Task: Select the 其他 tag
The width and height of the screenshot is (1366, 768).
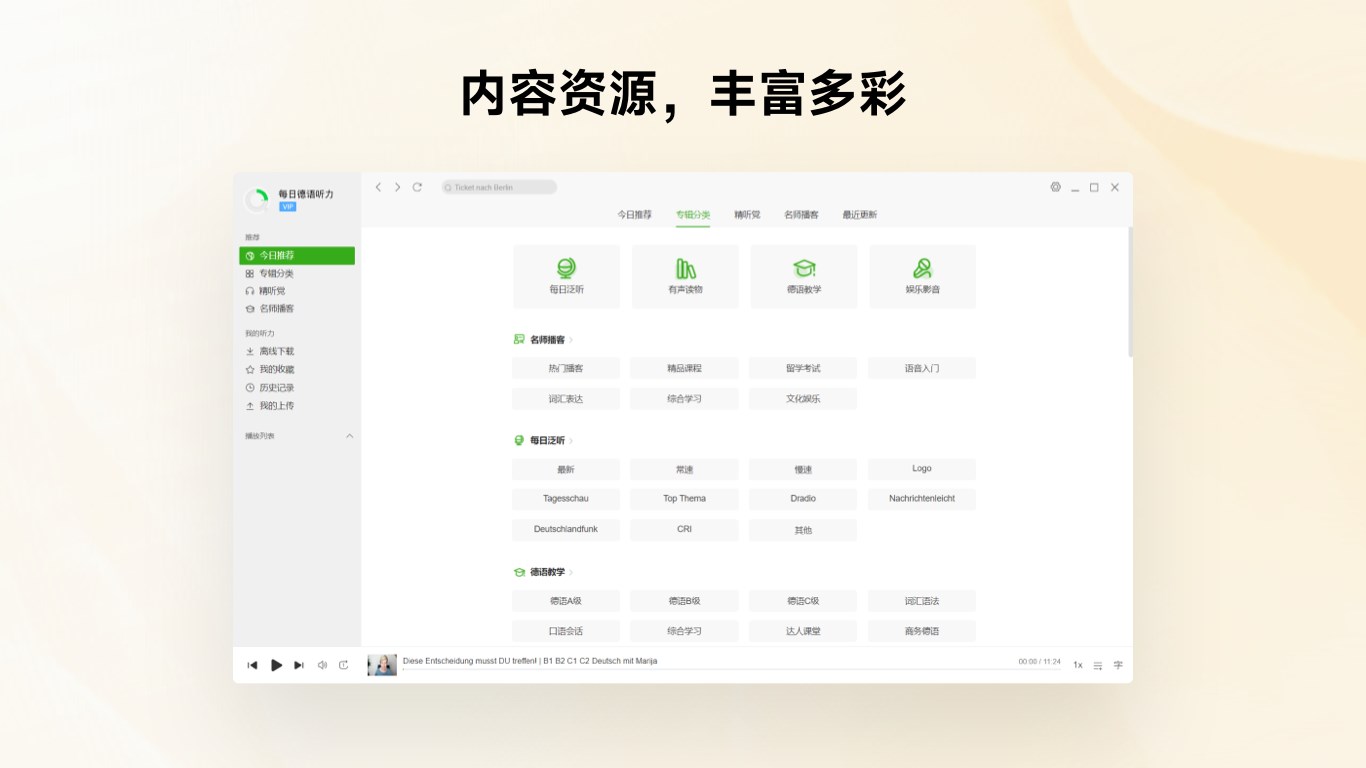Action: (x=803, y=530)
